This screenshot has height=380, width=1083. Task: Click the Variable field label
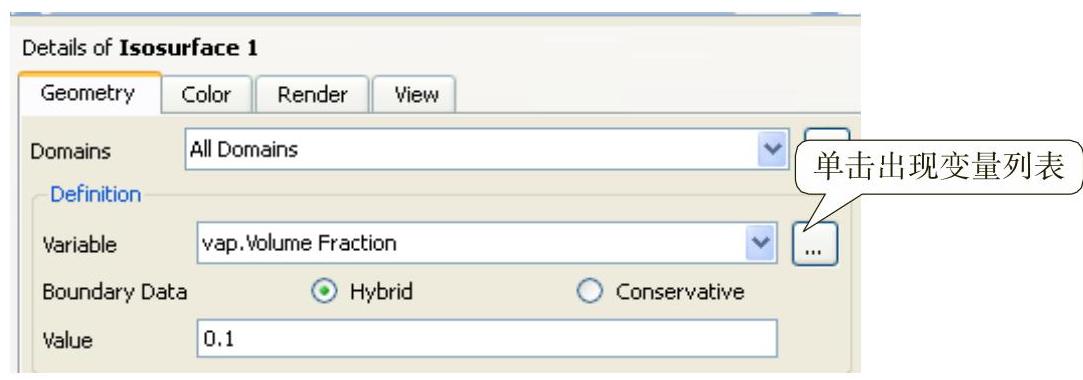coord(79,245)
